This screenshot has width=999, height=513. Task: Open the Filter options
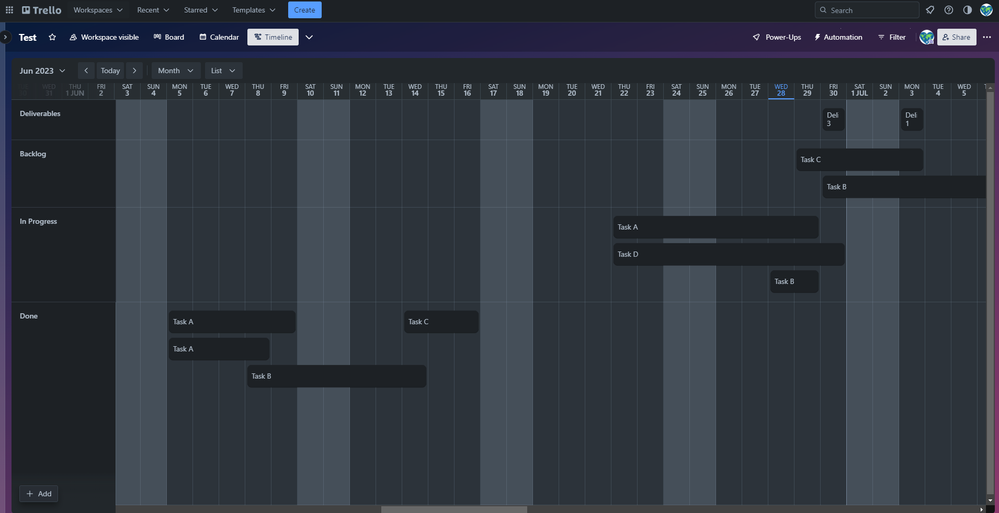click(891, 37)
